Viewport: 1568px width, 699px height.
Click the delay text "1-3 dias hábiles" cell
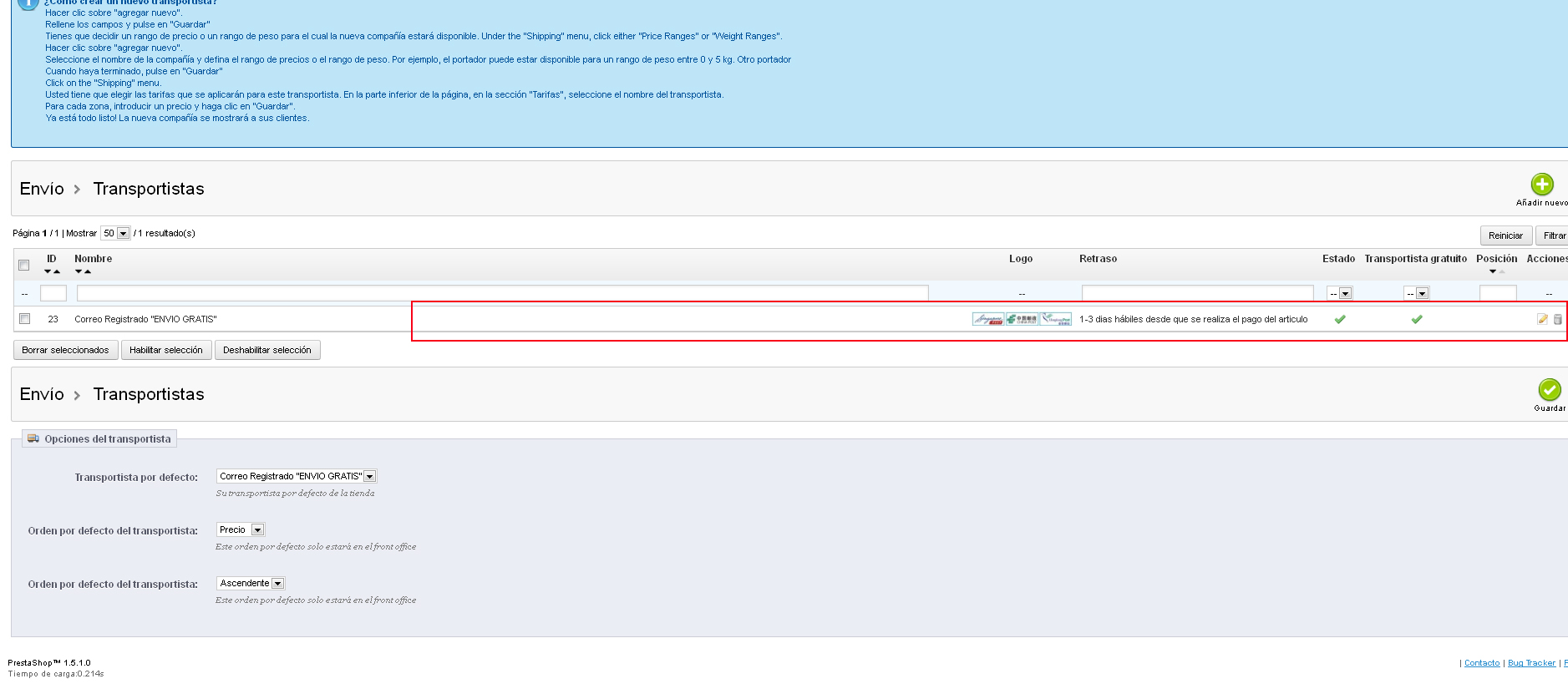click(x=1194, y=319)
